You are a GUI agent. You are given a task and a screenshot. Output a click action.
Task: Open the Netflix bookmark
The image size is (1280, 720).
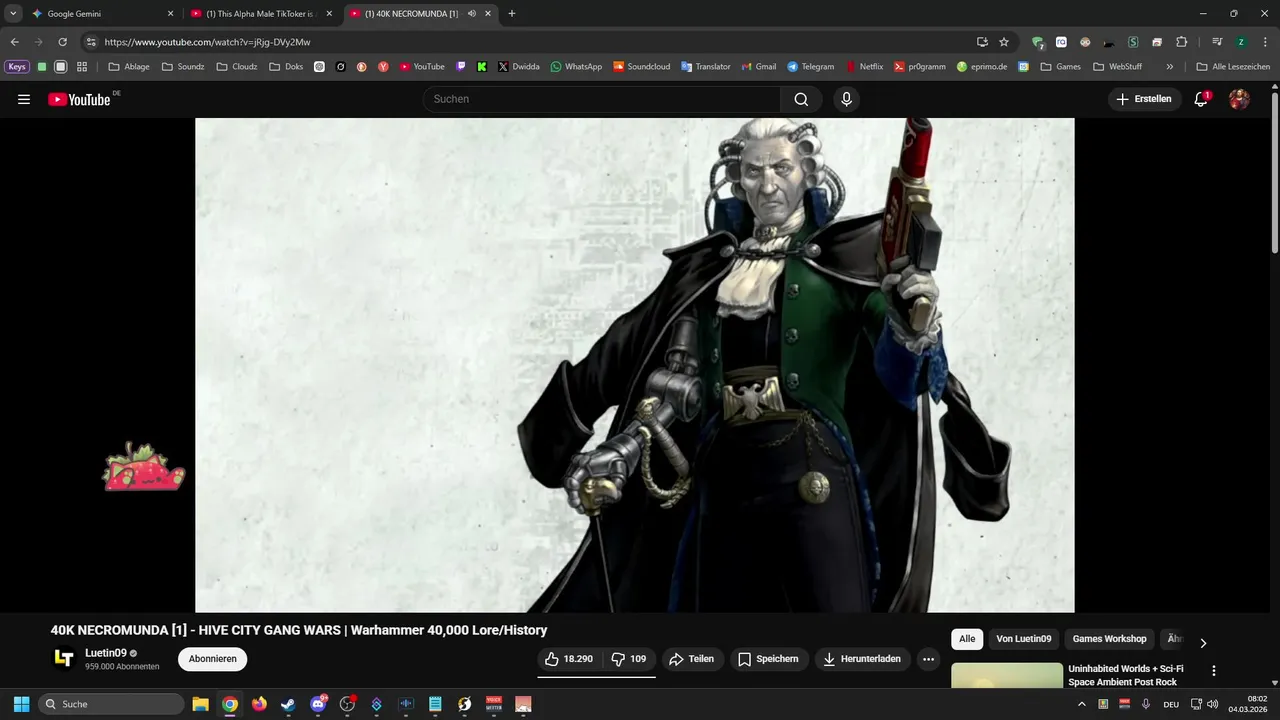click(x=864, y=67)
